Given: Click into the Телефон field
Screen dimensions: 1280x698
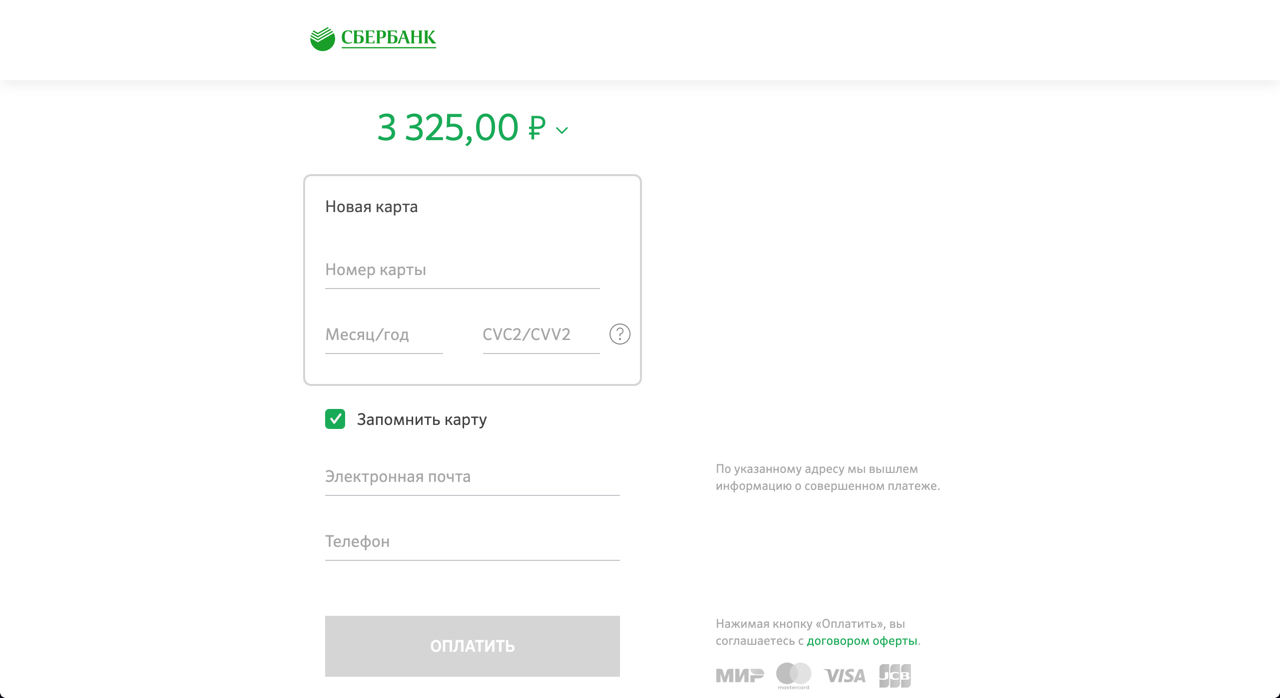Looking at the screenshot, I should click(472, 542).
